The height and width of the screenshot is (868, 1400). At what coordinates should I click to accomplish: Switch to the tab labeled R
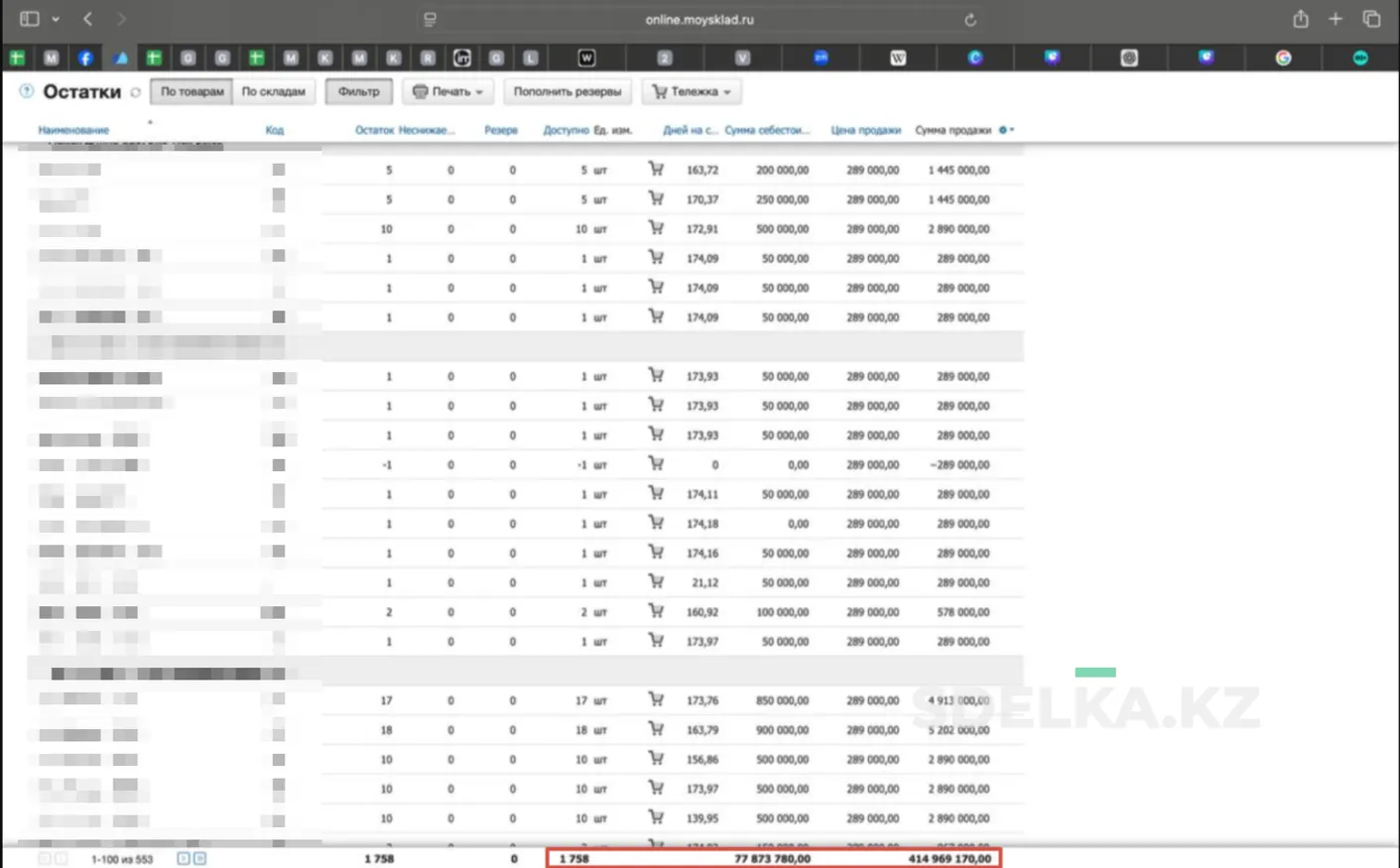[x=428, y=58]
